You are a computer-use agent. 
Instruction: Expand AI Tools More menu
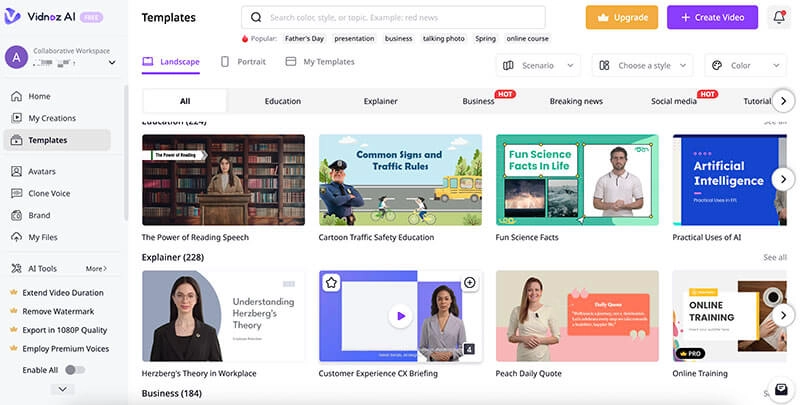coord(96,269)
